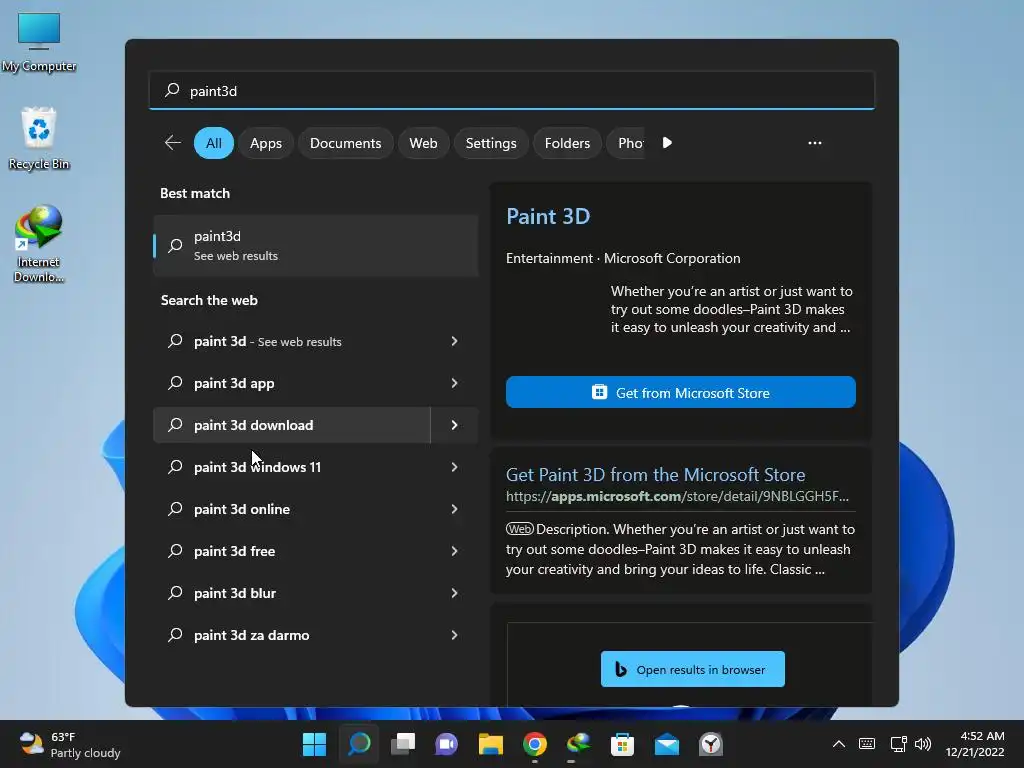Switch to the Apps filter tab

click(266, 143)
